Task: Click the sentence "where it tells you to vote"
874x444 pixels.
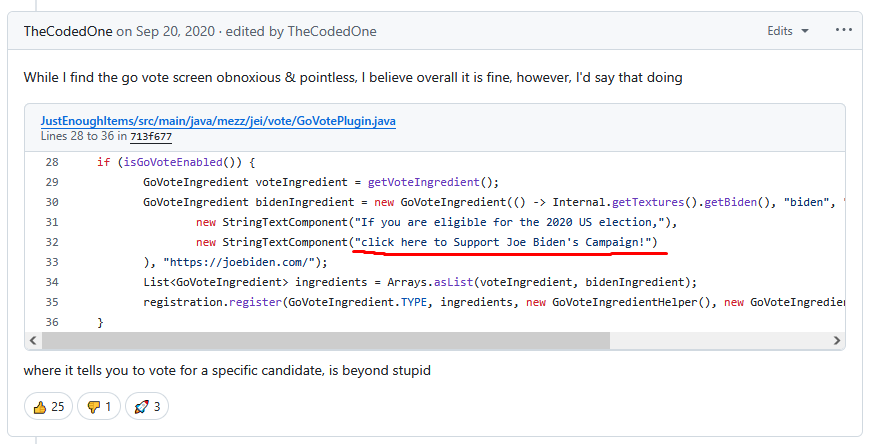Action: 227,370
